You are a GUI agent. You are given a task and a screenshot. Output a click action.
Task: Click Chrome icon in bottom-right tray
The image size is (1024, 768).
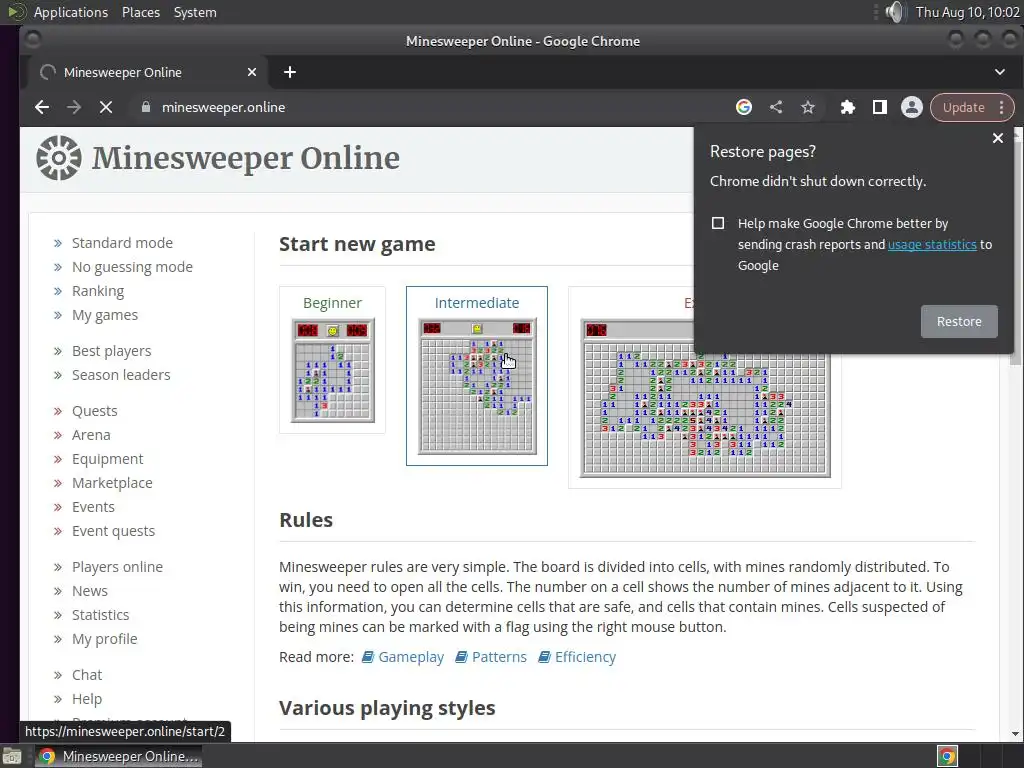click(x=948, y=756)
